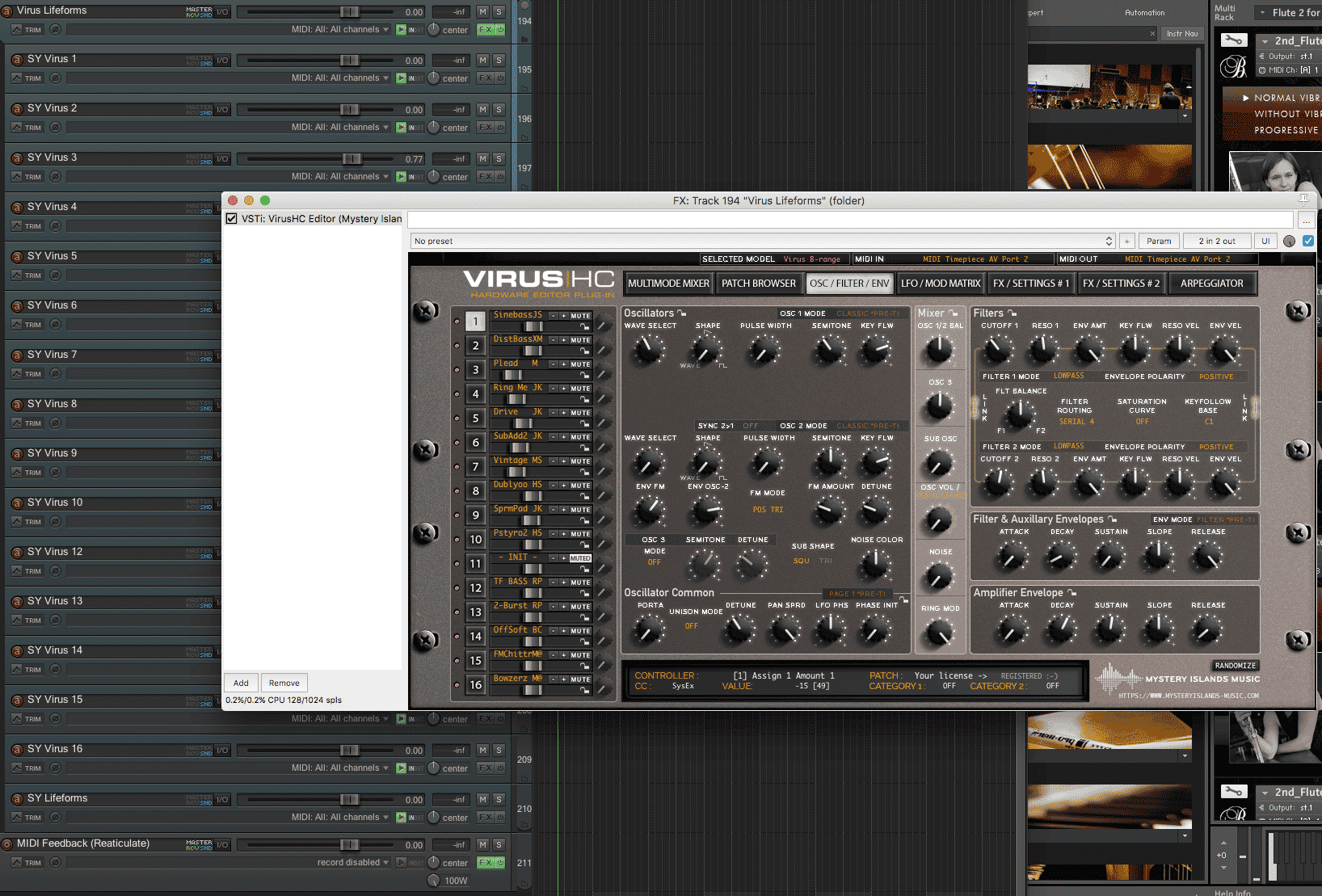Viewport: 1322px width, 896px height.
Task: Mute the SY Virus 3 track
Action: [x=482, y=158]
